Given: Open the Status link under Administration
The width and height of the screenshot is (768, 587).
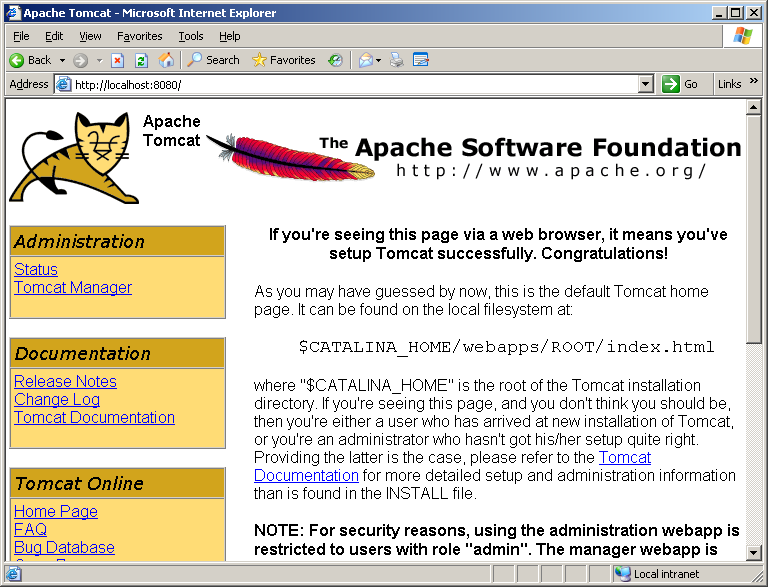Looking at the screenshot, I should (x=36, y=269).
